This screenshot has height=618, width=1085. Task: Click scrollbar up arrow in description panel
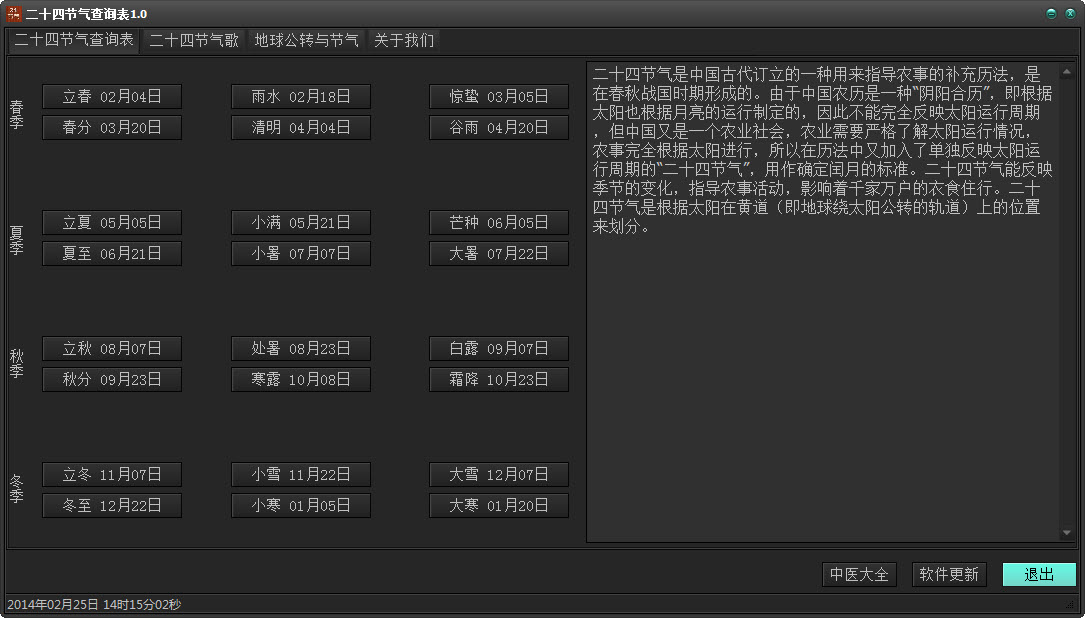1066,71
